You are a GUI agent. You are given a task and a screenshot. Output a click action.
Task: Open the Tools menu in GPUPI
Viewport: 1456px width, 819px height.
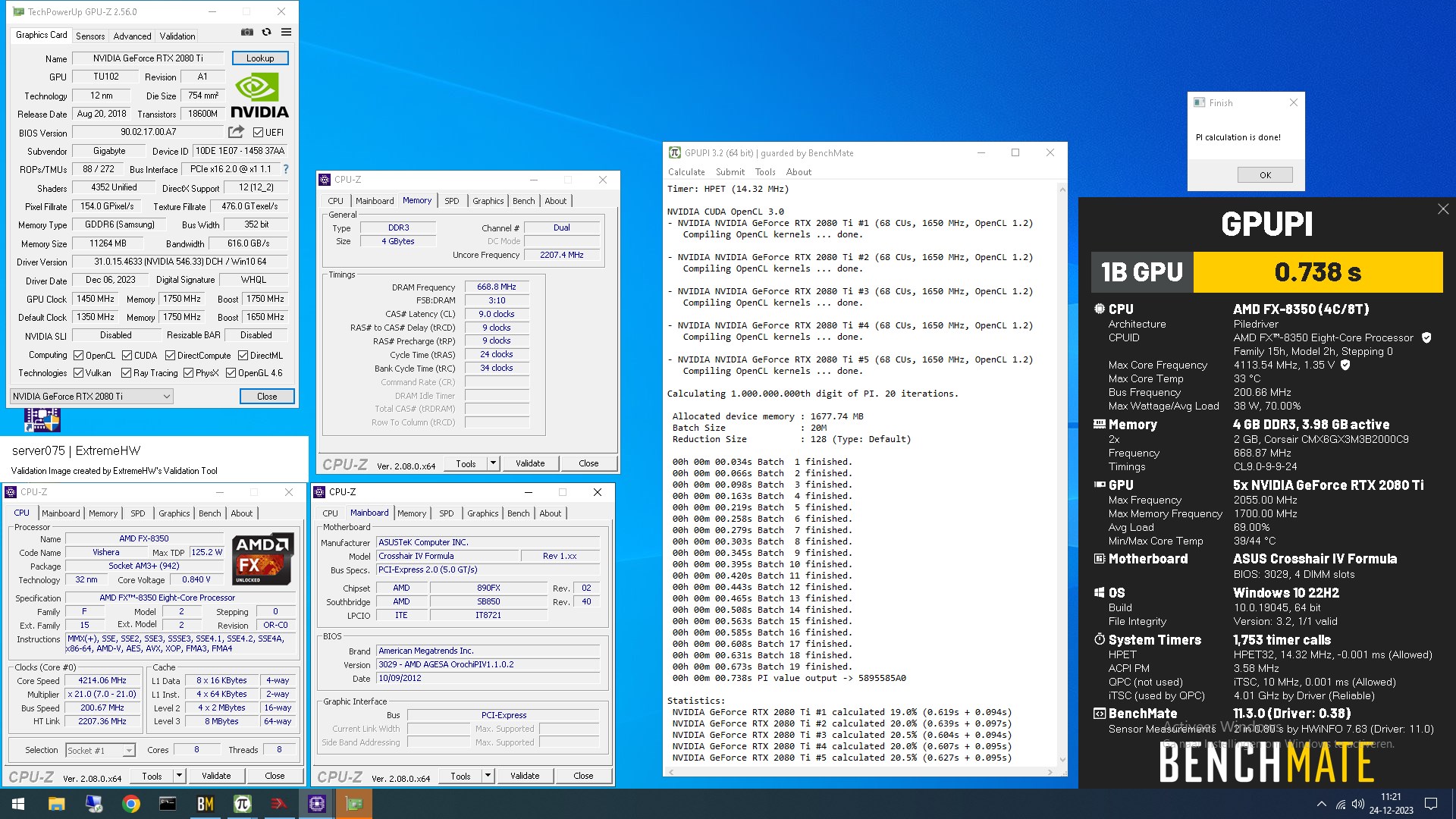click(765, 172)
